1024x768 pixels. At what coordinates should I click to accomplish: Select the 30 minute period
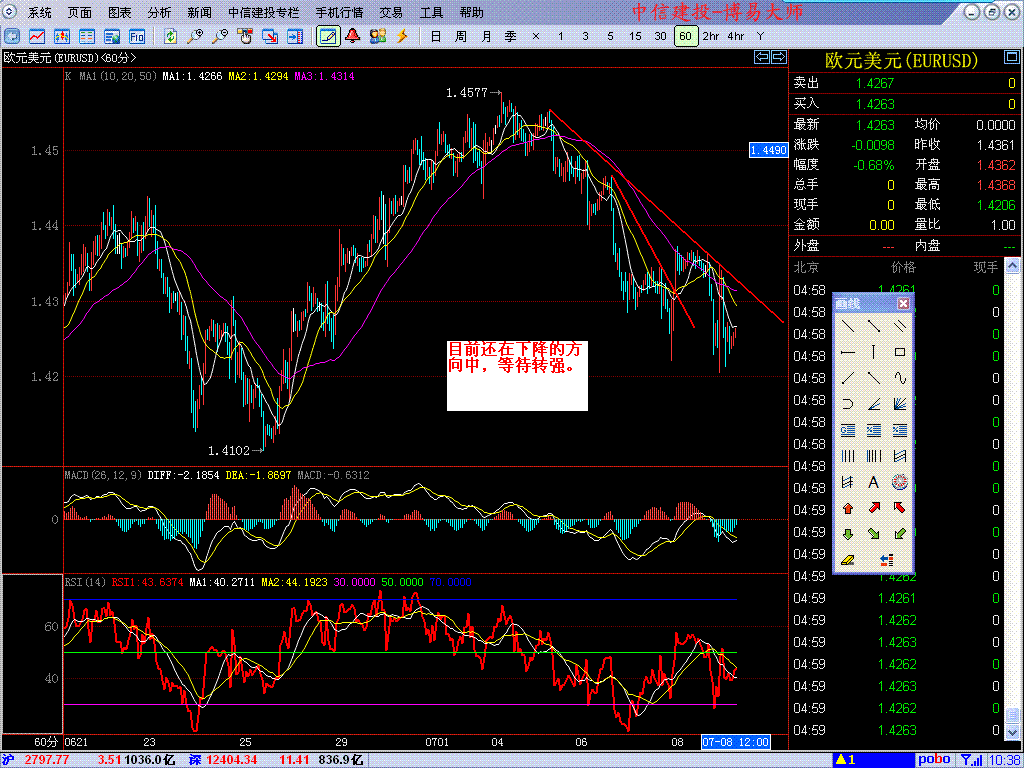point(661,36)
